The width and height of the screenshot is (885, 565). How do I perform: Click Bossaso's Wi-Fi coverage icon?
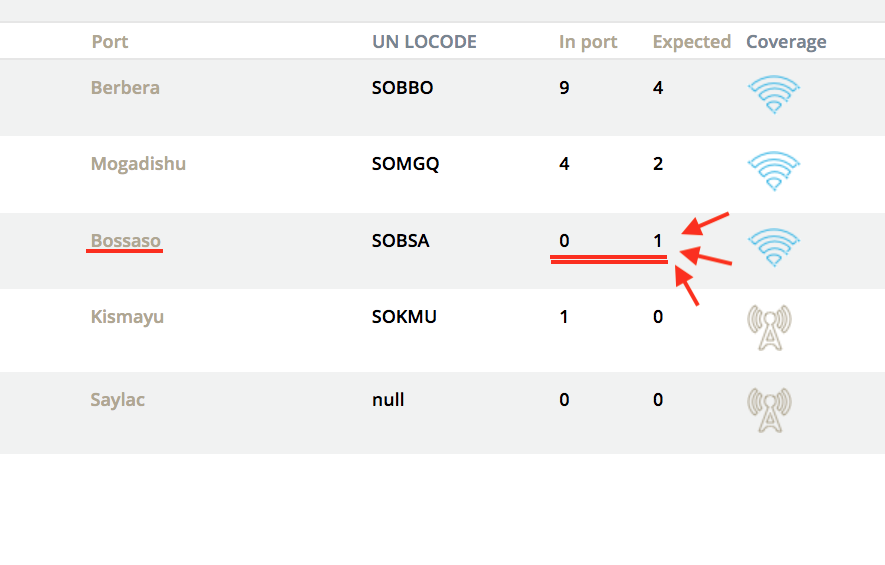(x=773, y=247)
